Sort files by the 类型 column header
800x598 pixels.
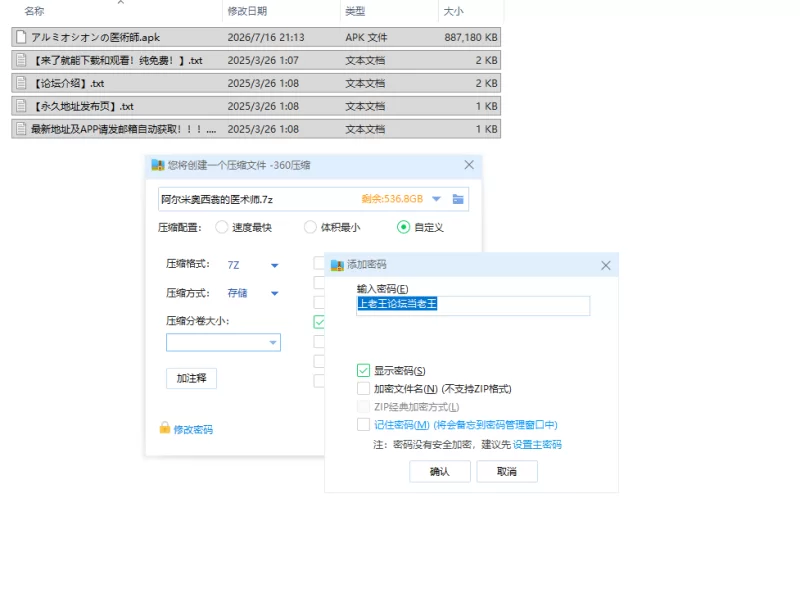(x=355, y=11)
